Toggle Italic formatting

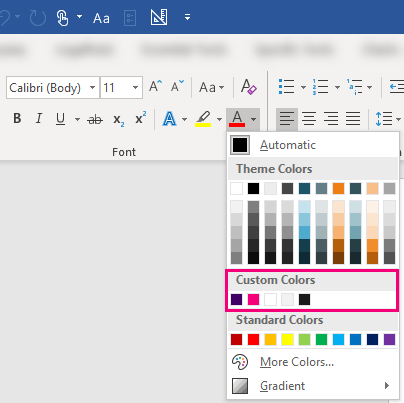tap(39, 118)
